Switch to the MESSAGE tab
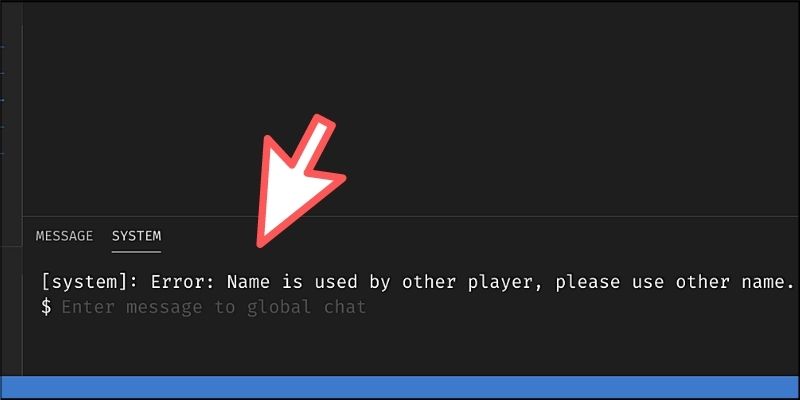This screenshot has height=400, width=800. [64, 236]
